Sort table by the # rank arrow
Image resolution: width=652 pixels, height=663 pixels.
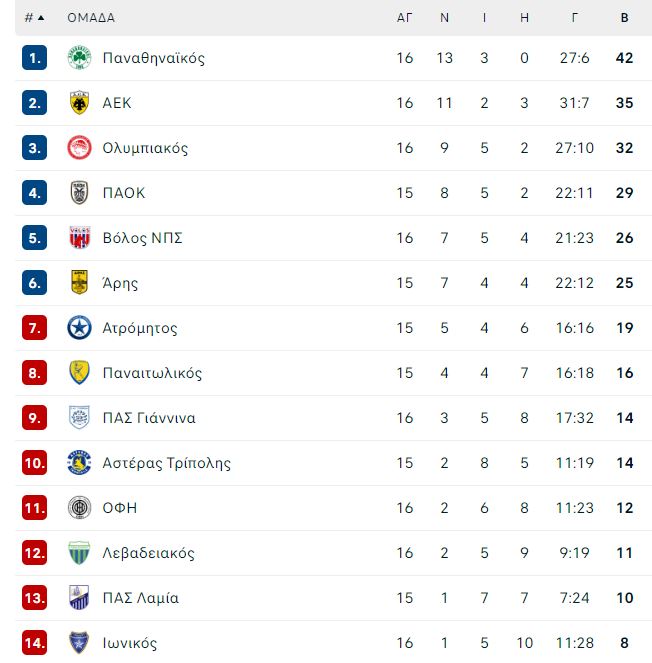(35, 18)
